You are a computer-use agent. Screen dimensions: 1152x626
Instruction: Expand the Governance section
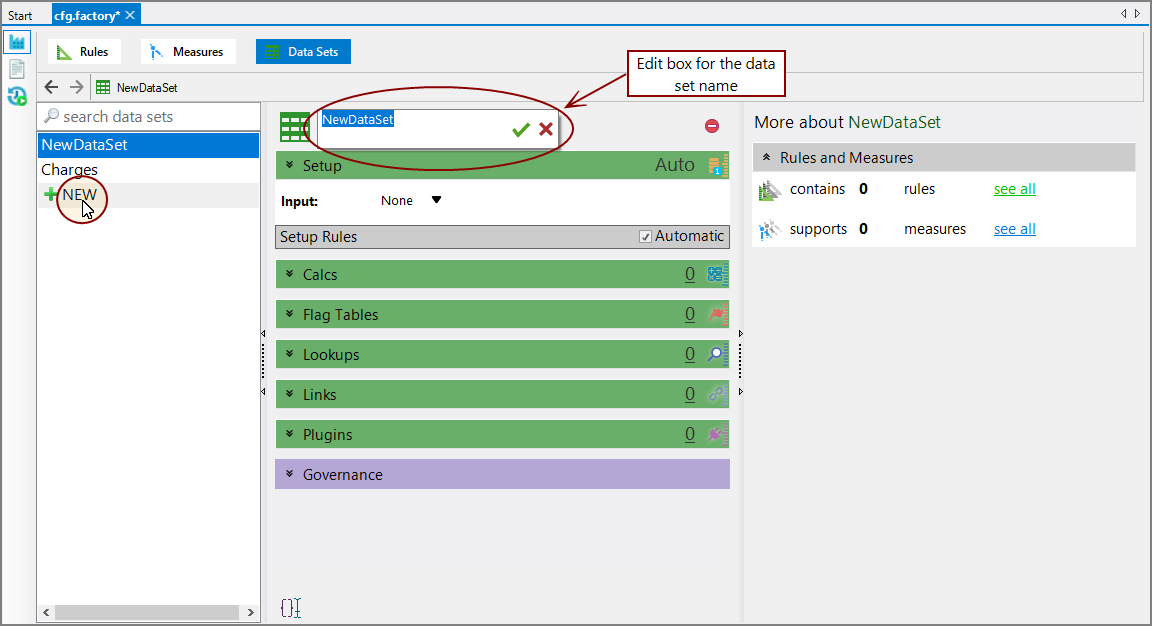point(290,475)
